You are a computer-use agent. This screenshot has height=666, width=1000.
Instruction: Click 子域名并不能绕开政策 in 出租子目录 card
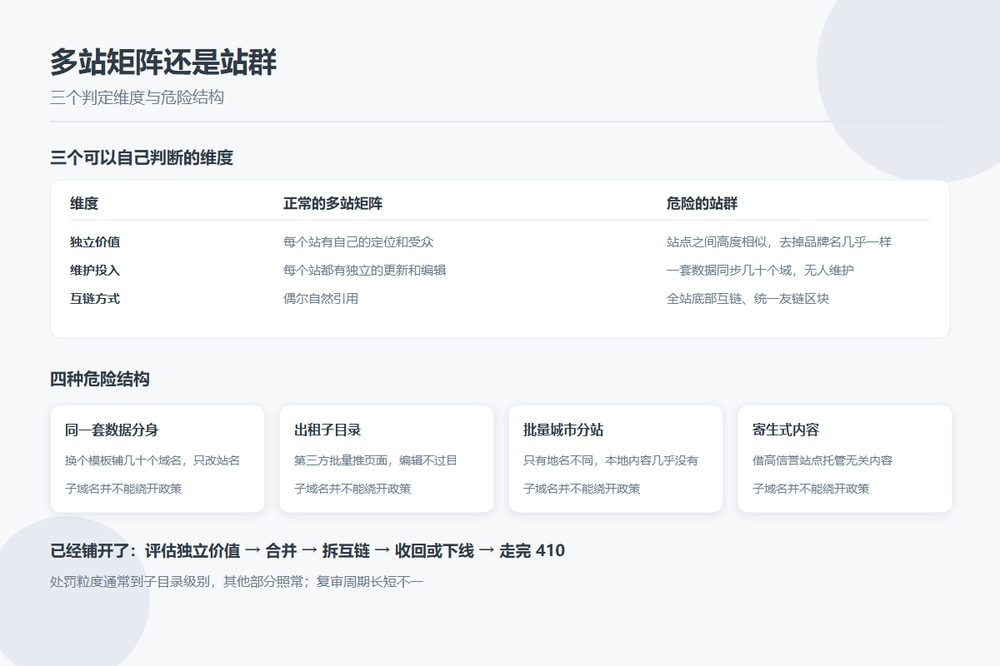353,489
